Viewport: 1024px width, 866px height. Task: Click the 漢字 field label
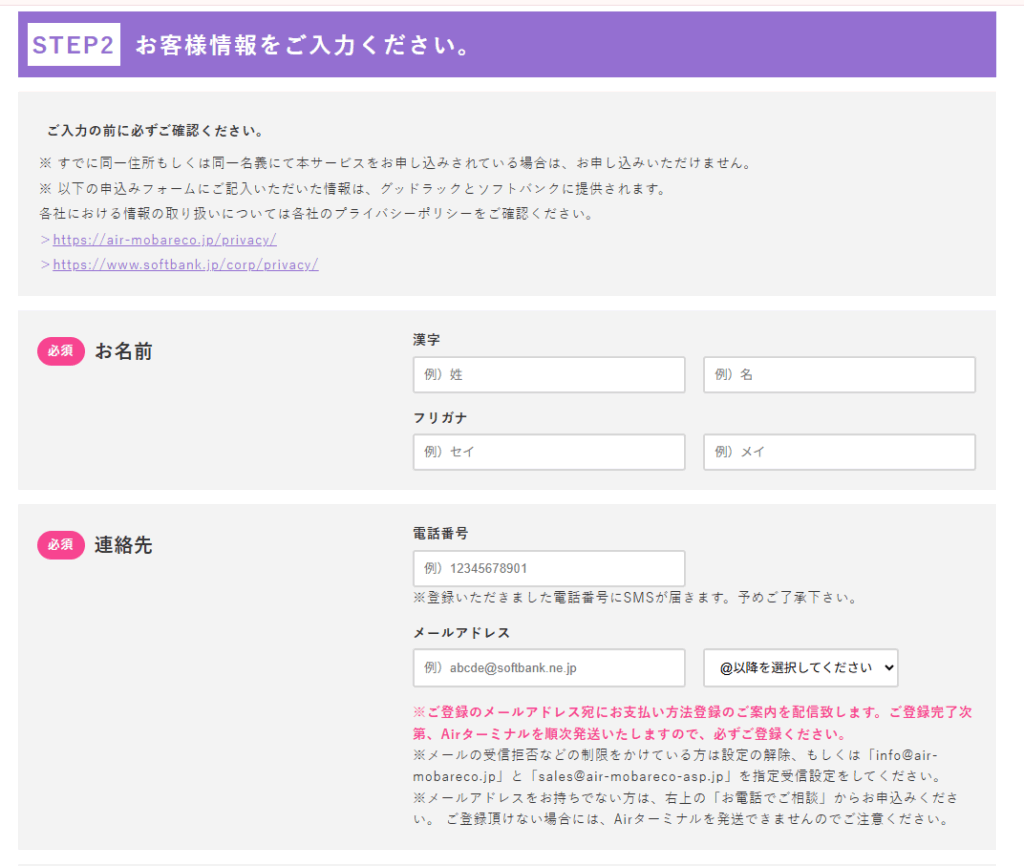coord(426,340)
